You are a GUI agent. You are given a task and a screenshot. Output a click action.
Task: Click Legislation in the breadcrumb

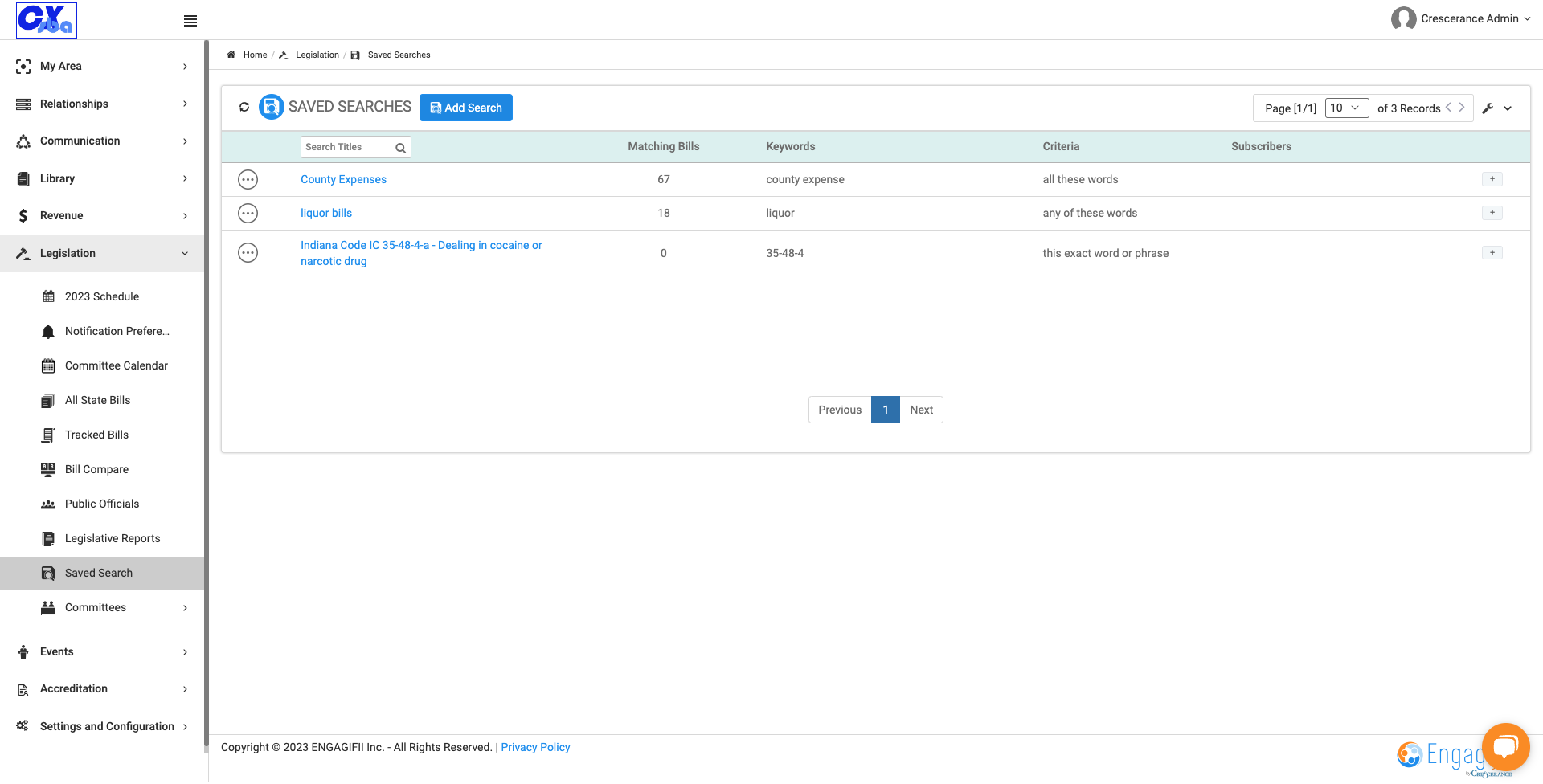click(x=317, y=55)
